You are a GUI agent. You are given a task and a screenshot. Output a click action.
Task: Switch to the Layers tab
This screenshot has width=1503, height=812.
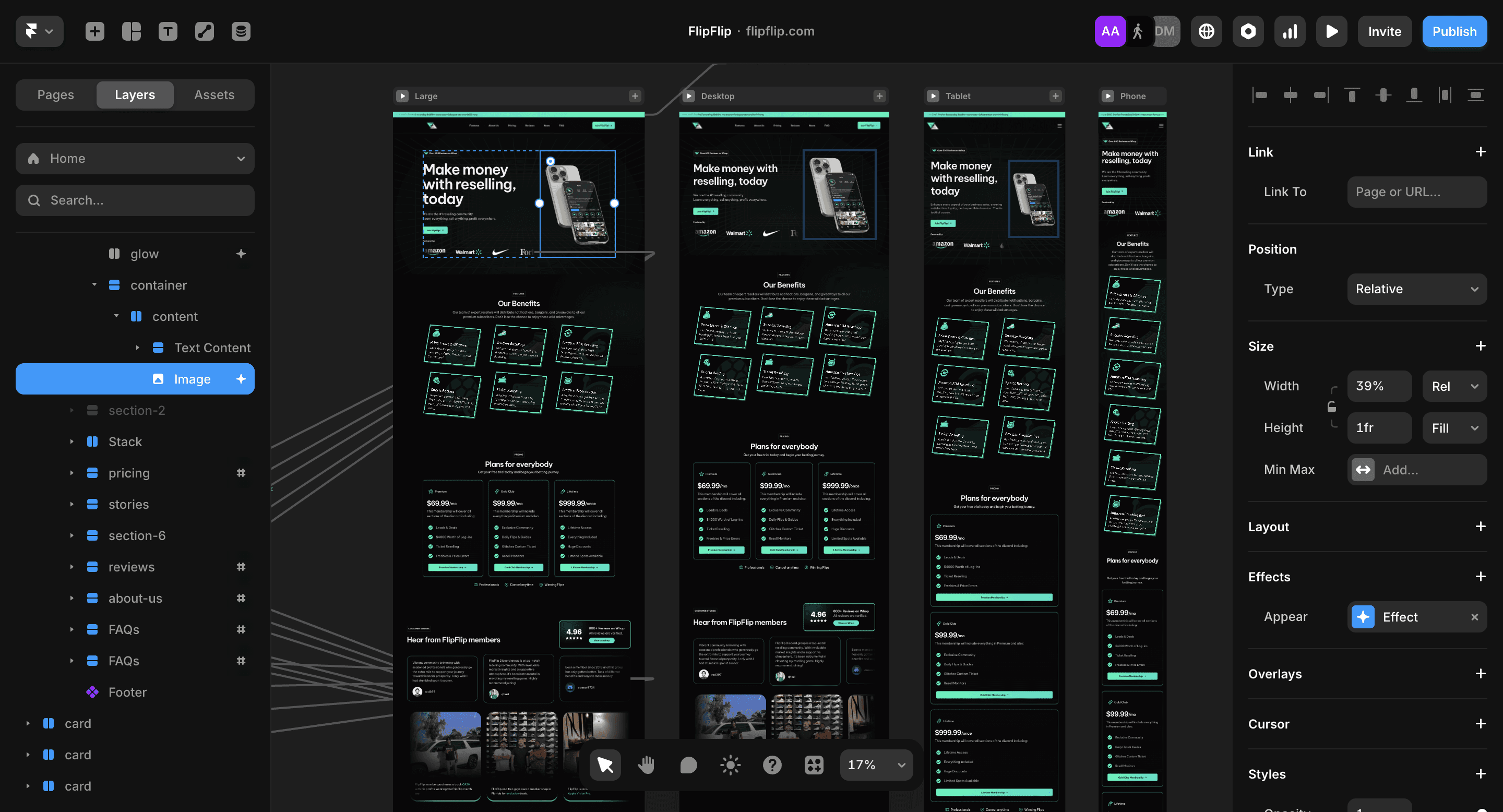[135, 94]
